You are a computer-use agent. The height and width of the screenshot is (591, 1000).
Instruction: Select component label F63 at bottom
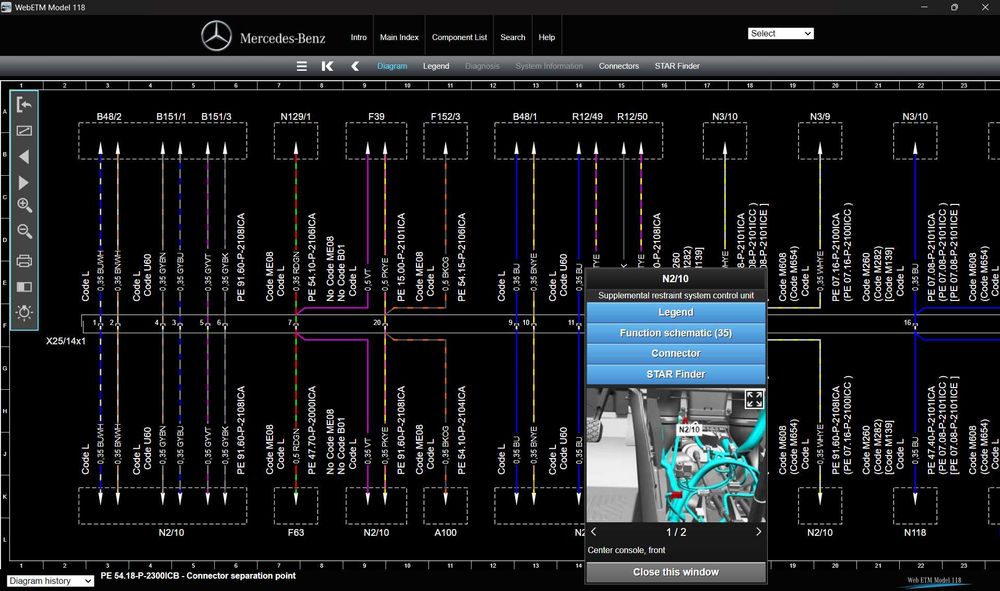296,532
